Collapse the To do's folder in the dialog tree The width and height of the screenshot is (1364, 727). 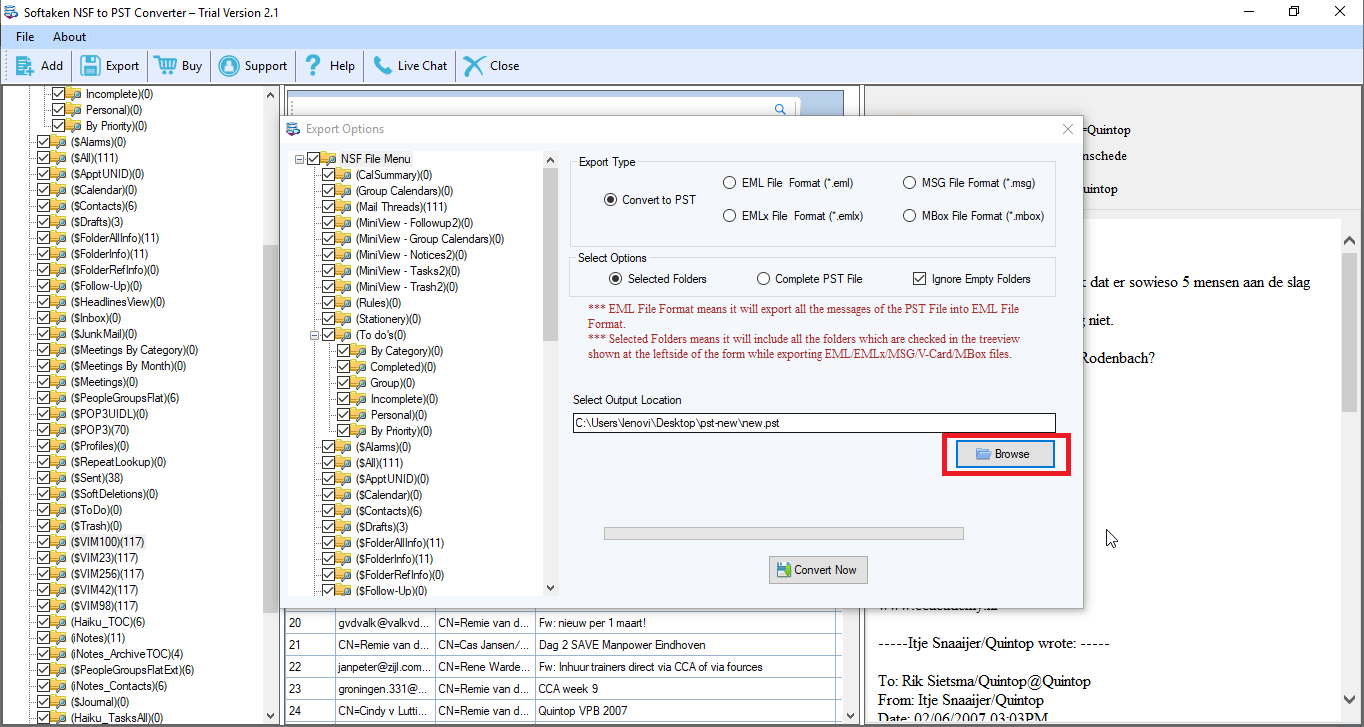(x=314, y=334)
